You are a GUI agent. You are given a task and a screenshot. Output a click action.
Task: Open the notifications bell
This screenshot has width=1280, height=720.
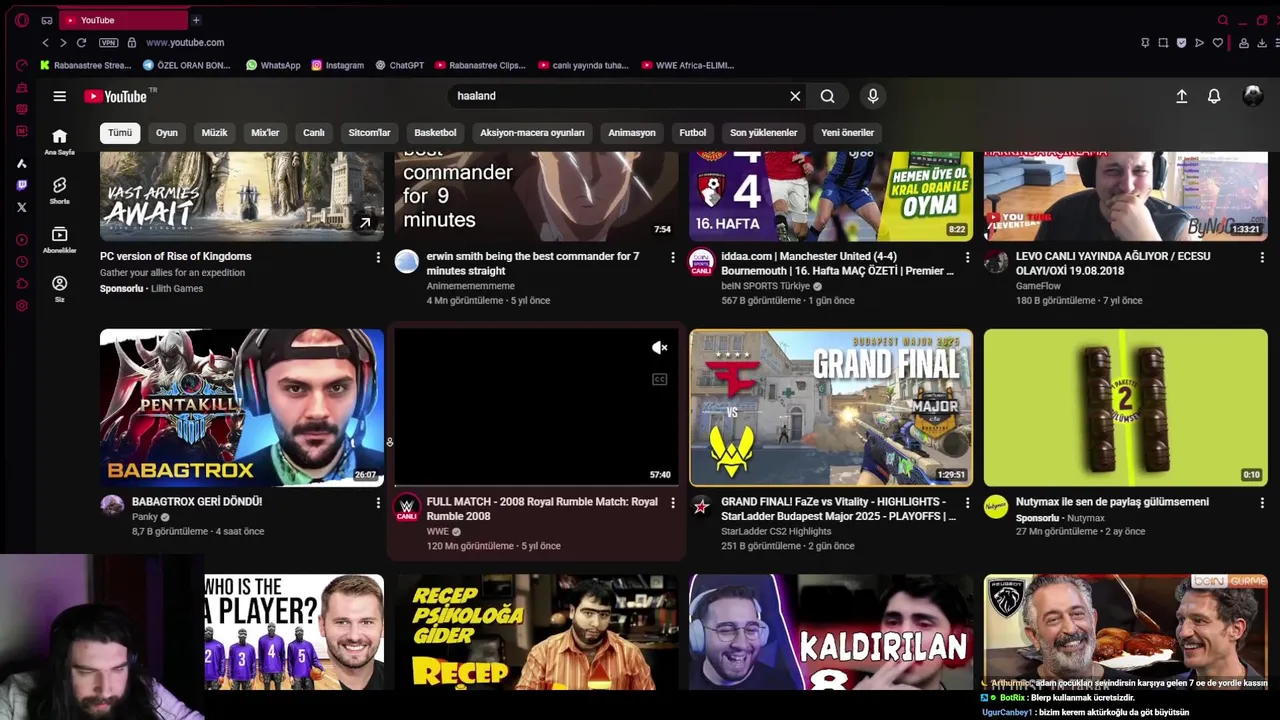(1214, 96)
